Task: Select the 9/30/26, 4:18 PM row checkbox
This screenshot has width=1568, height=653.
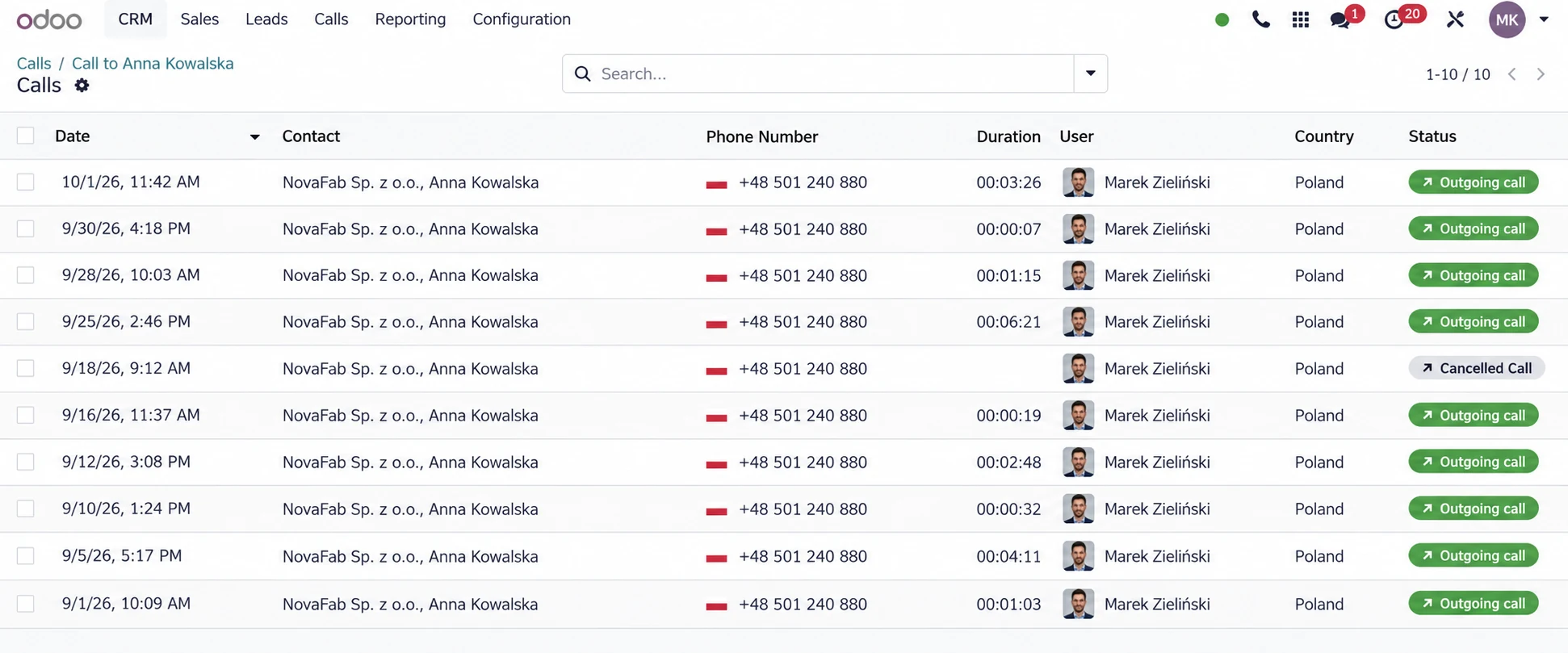Action: (26, 229)
